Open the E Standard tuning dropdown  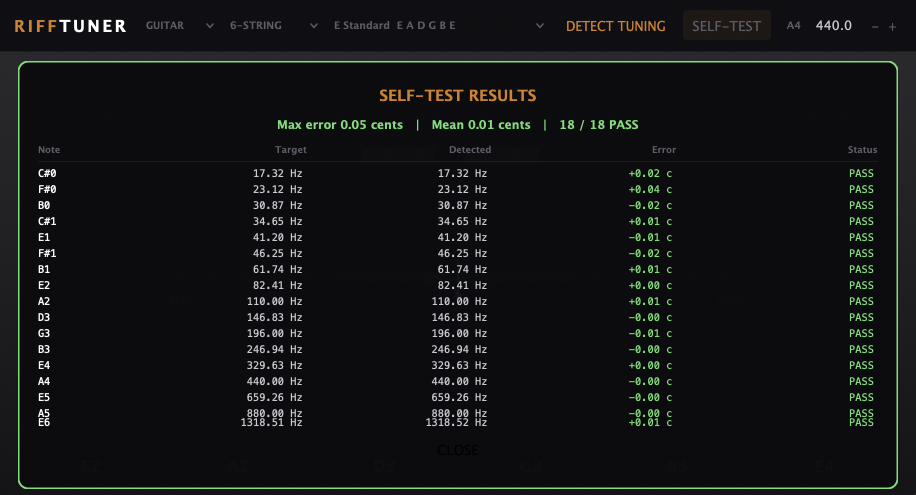438,26
